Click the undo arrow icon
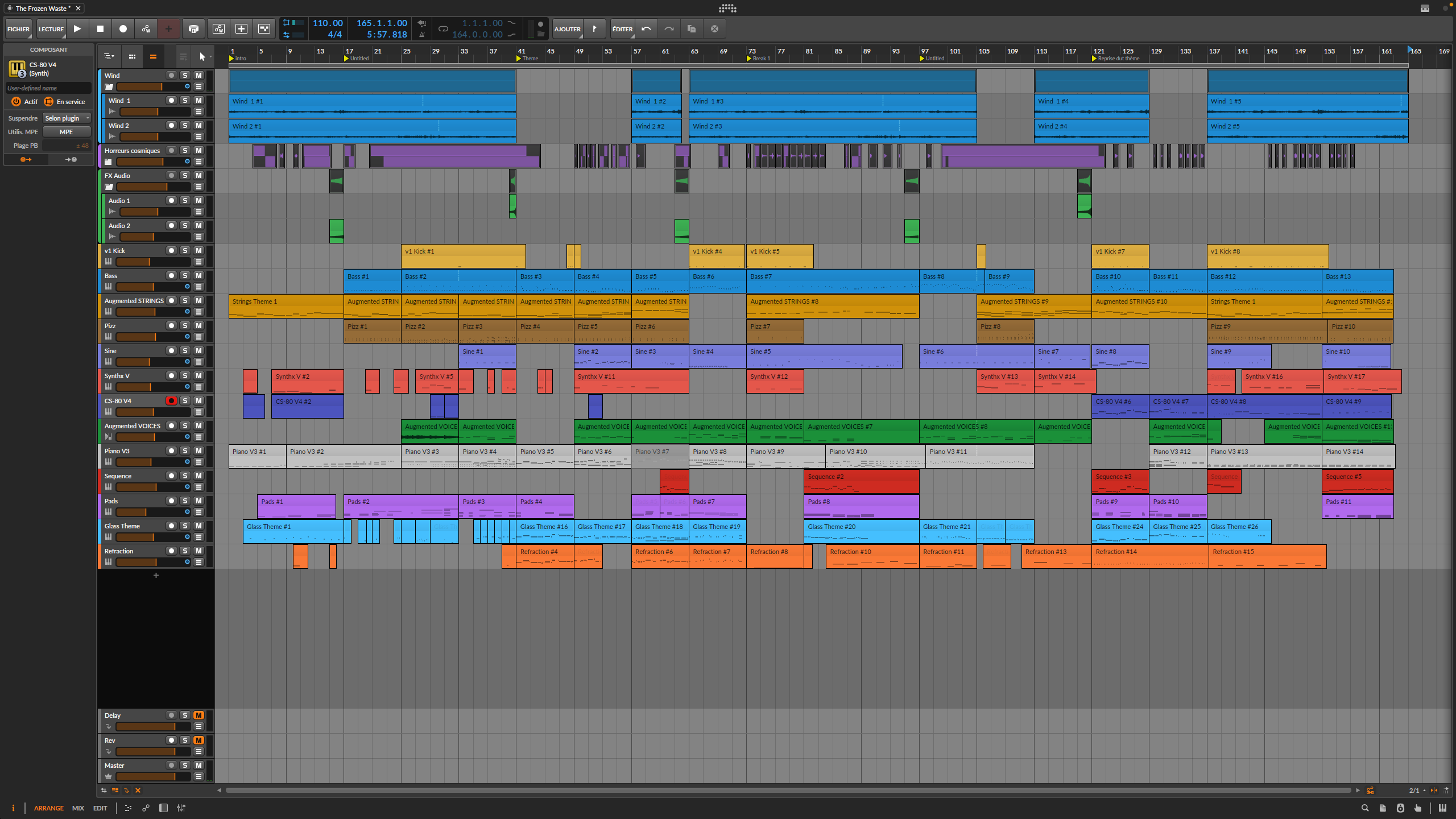Viewport: 1456px width, 819px height. (x=646, y=28)
